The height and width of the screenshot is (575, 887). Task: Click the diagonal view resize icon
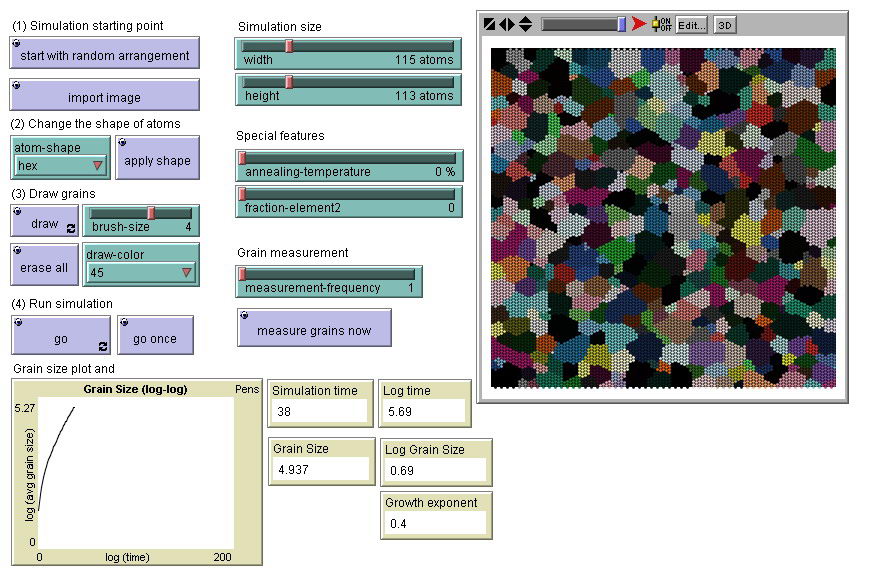pyautogui.click(x=490, y=24)
